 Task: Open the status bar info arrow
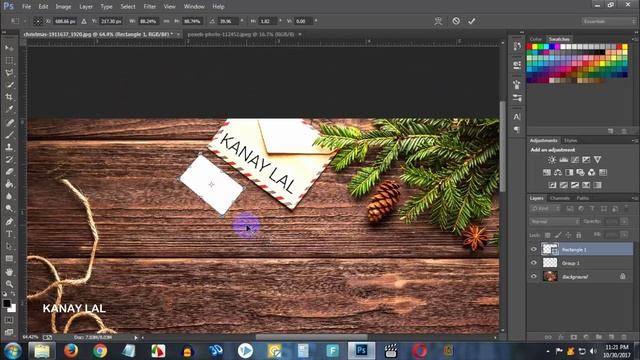coord(136,338)
